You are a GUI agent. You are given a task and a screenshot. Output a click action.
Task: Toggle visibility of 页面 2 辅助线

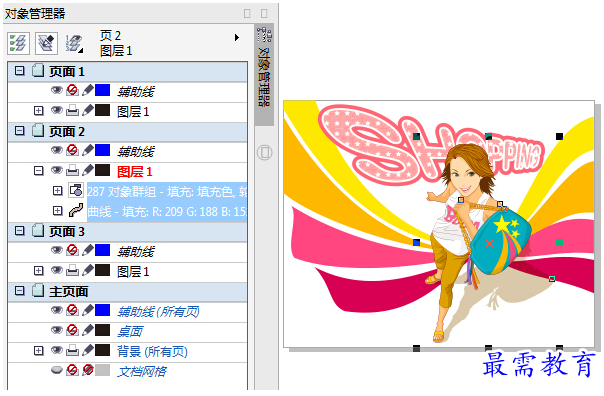coord(57,150)
